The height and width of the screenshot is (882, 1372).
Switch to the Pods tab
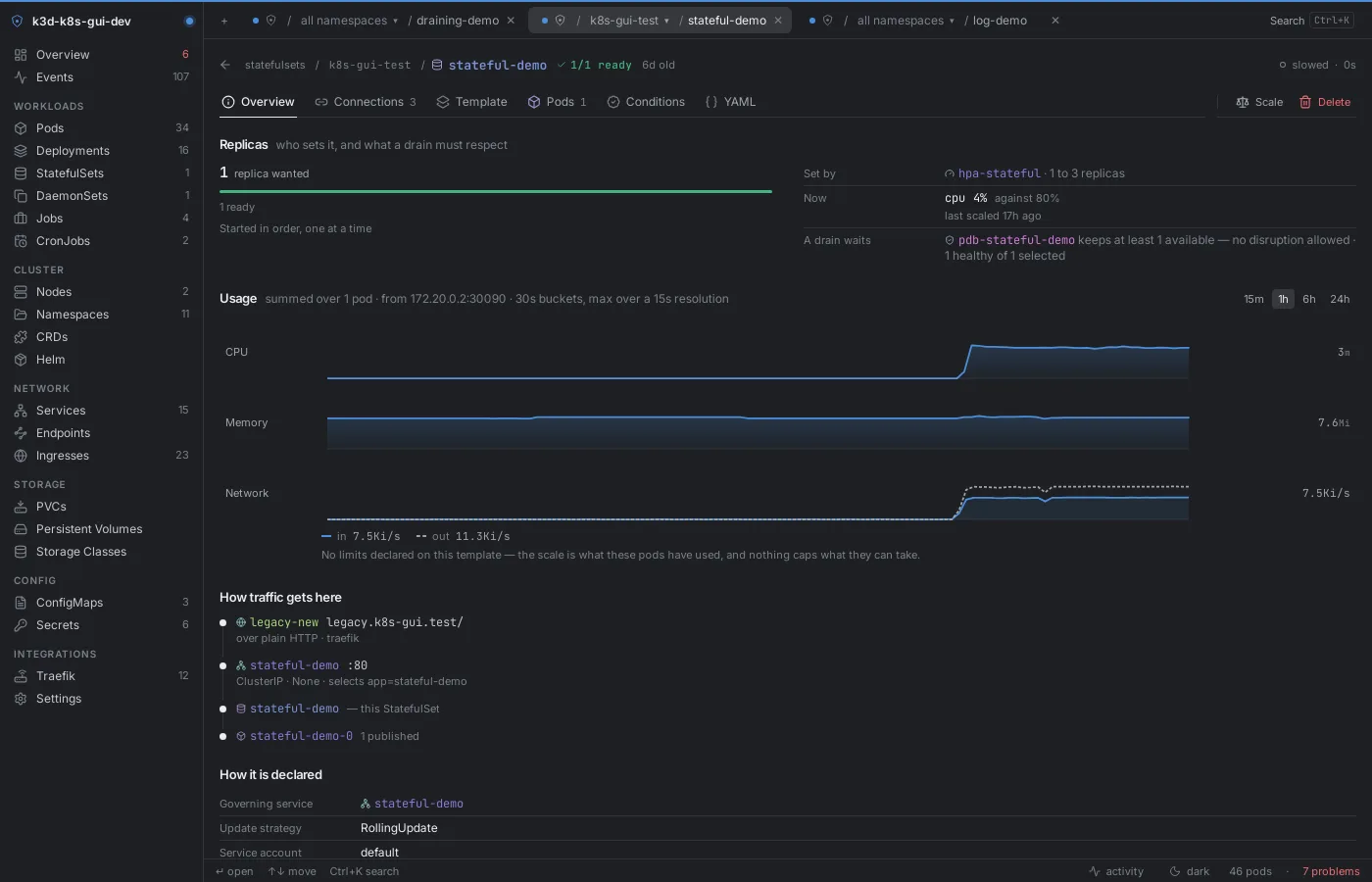point(557,102)
